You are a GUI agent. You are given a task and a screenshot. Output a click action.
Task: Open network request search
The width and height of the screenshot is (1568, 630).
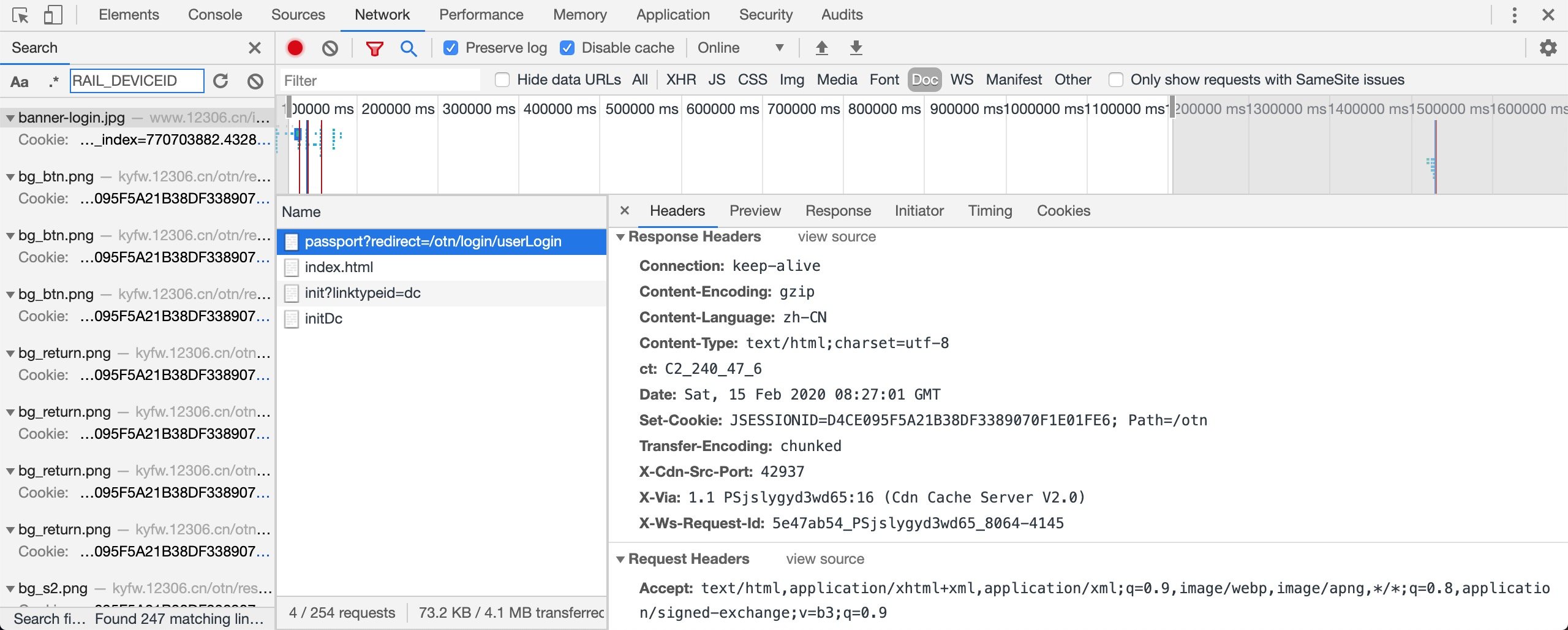tap(408, 48)
